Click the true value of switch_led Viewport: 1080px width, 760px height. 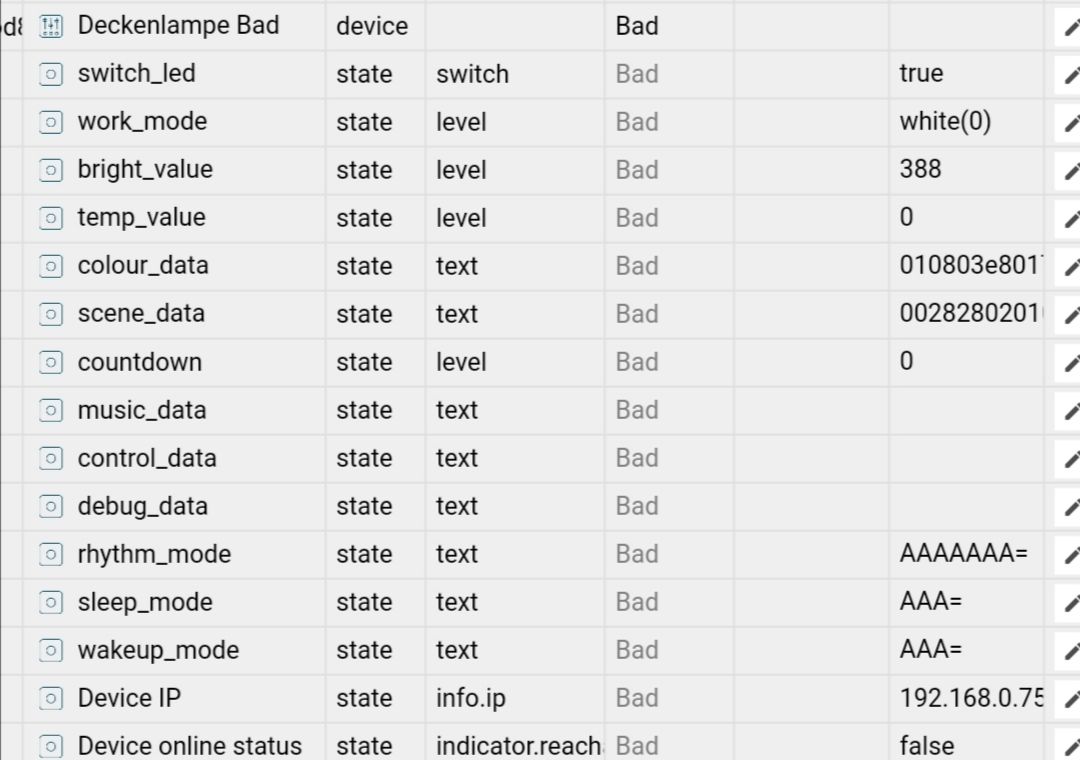pos(921,73)
